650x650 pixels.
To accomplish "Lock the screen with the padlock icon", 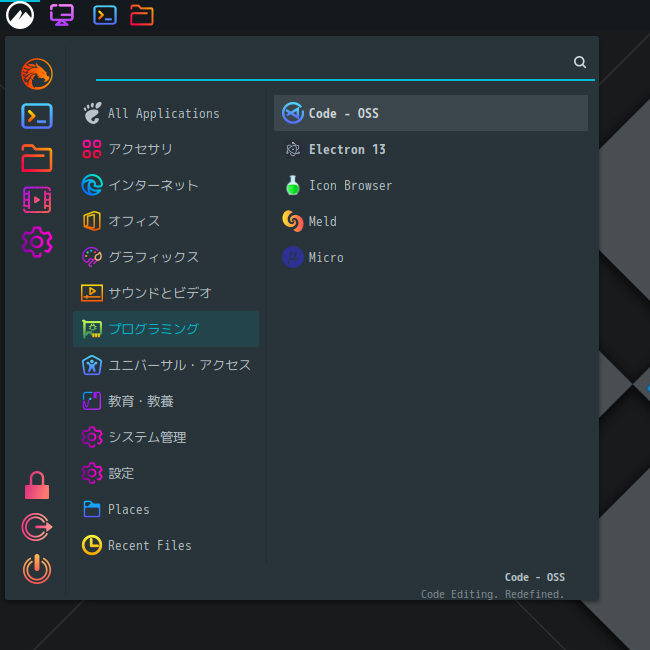I will pyautogui.click(x=37, y=485).
